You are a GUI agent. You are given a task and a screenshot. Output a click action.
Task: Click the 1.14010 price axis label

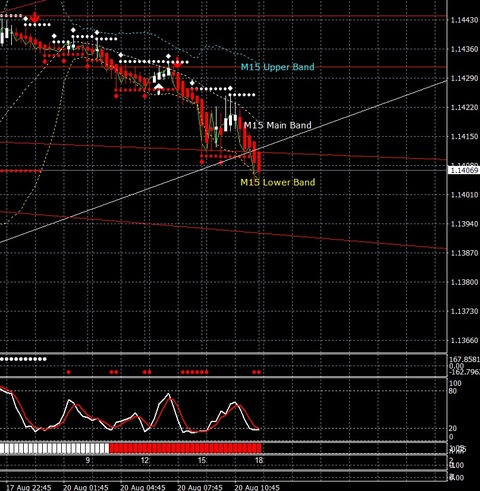coord(464,195)
